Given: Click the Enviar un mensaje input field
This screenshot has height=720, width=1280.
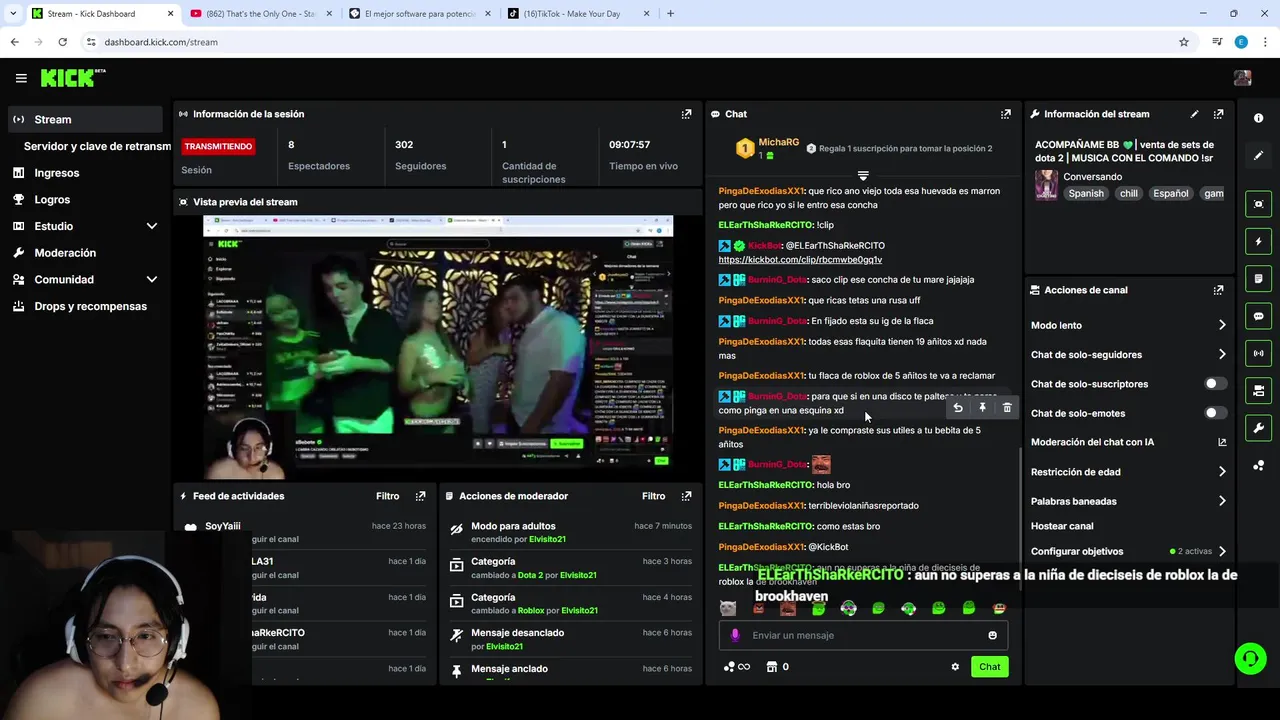Looking at the screenshot, I should point(863,635).
